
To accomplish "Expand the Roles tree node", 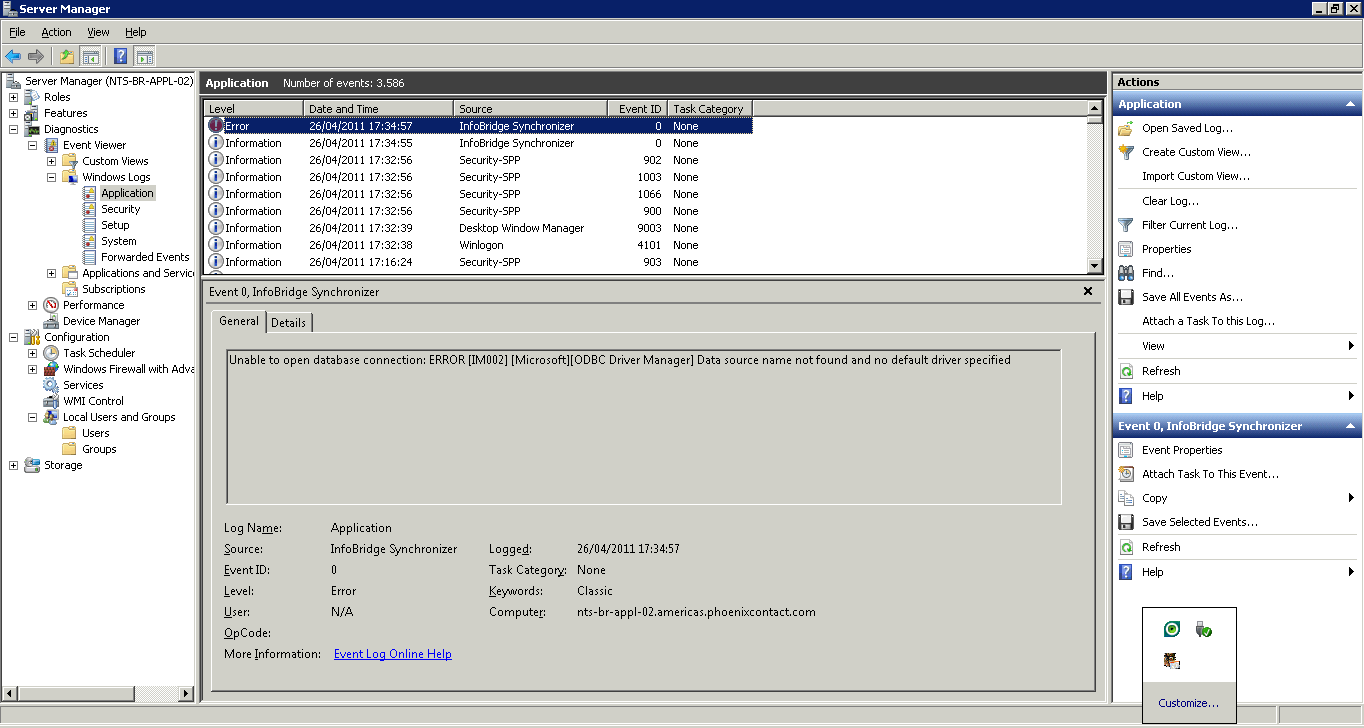I will 14,97.
